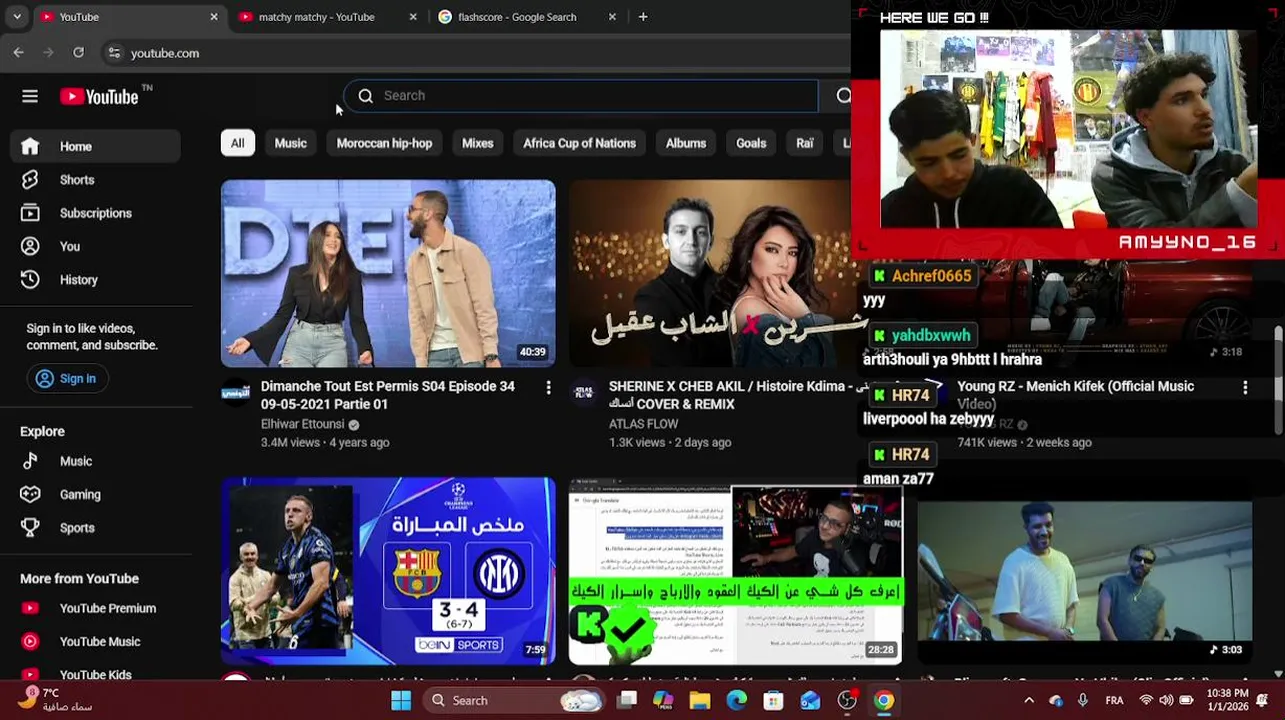The image size is (1285, 720).
Task: Click the Chrome taskbar icon
Action: (x=884, y=701)
